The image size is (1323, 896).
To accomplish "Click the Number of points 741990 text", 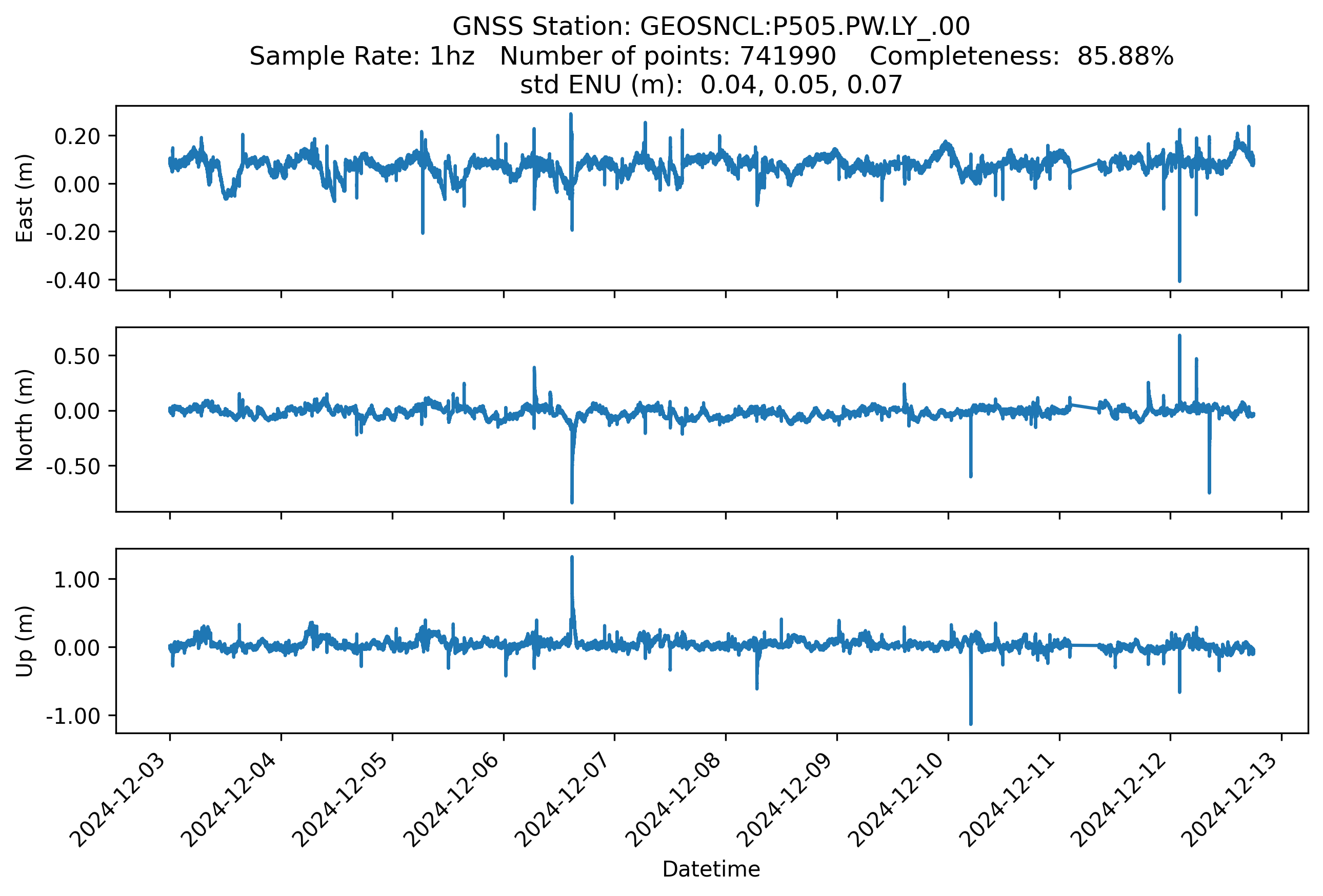I will coord(668,56).
